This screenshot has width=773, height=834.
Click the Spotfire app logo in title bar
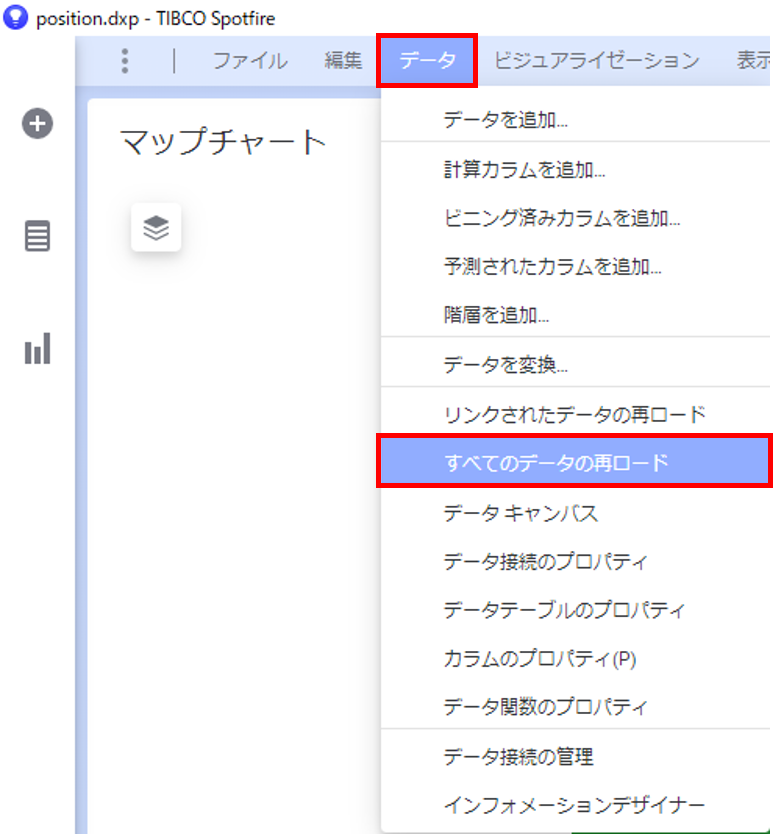[15, 17]
